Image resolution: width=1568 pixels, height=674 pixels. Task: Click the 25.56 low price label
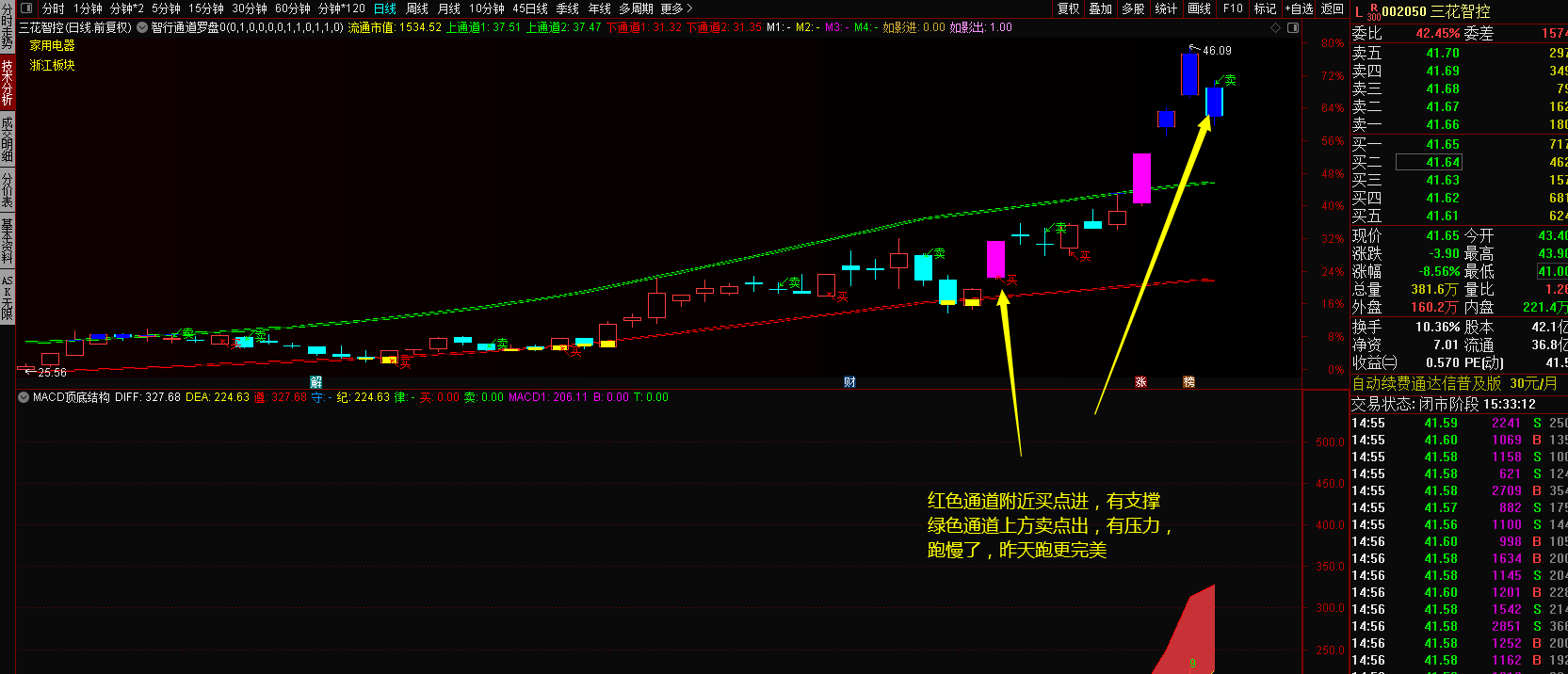coord(52,373)
